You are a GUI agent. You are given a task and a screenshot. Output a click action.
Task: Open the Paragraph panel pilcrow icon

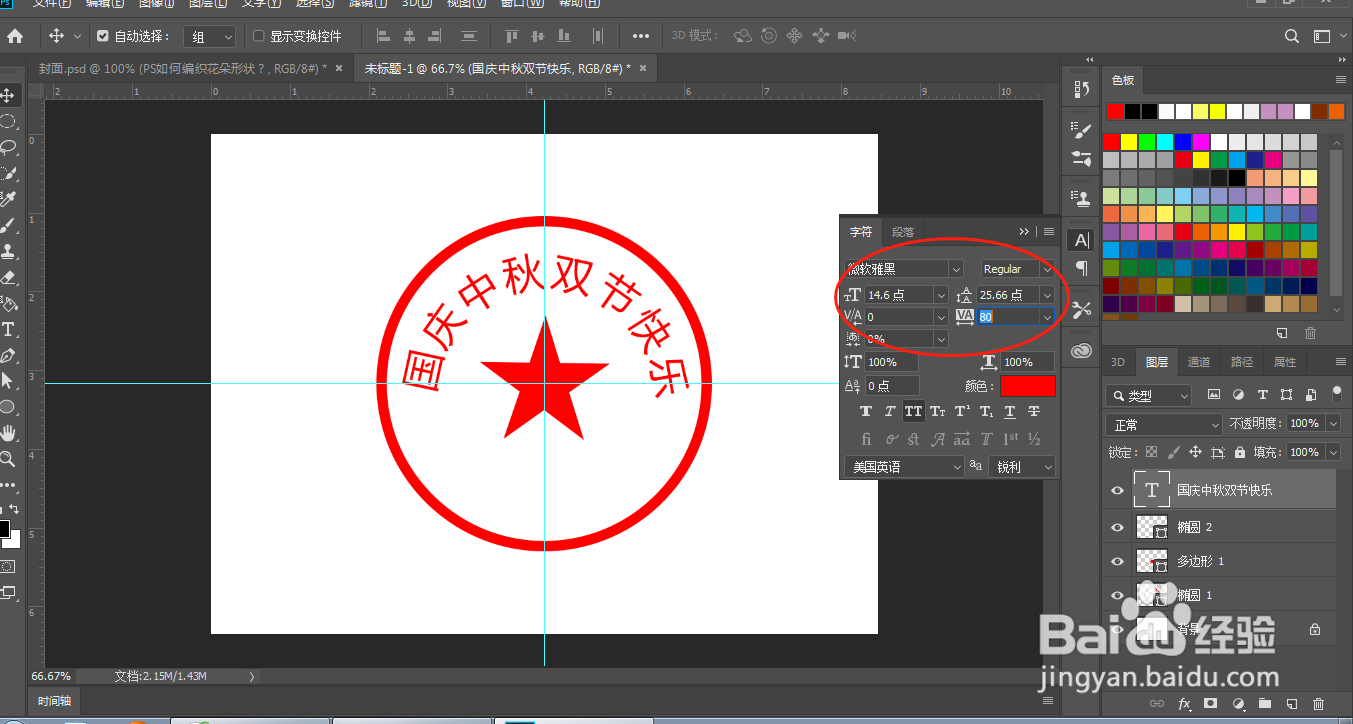pos(1081,268)
